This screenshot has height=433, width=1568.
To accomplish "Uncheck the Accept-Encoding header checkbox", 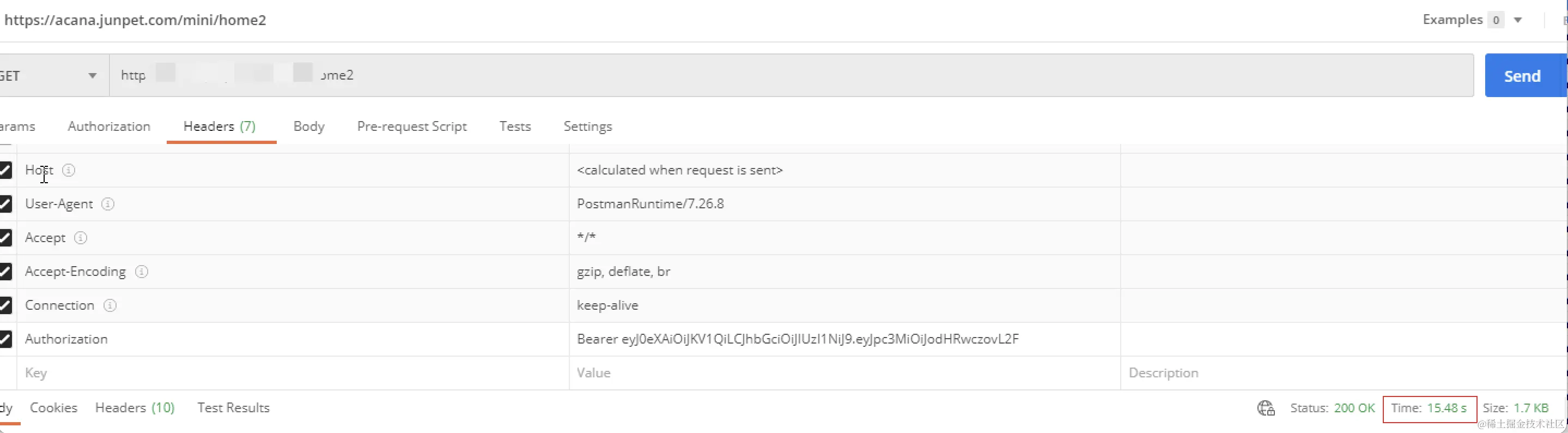I will pyautogui.click(x=5, y=272).
